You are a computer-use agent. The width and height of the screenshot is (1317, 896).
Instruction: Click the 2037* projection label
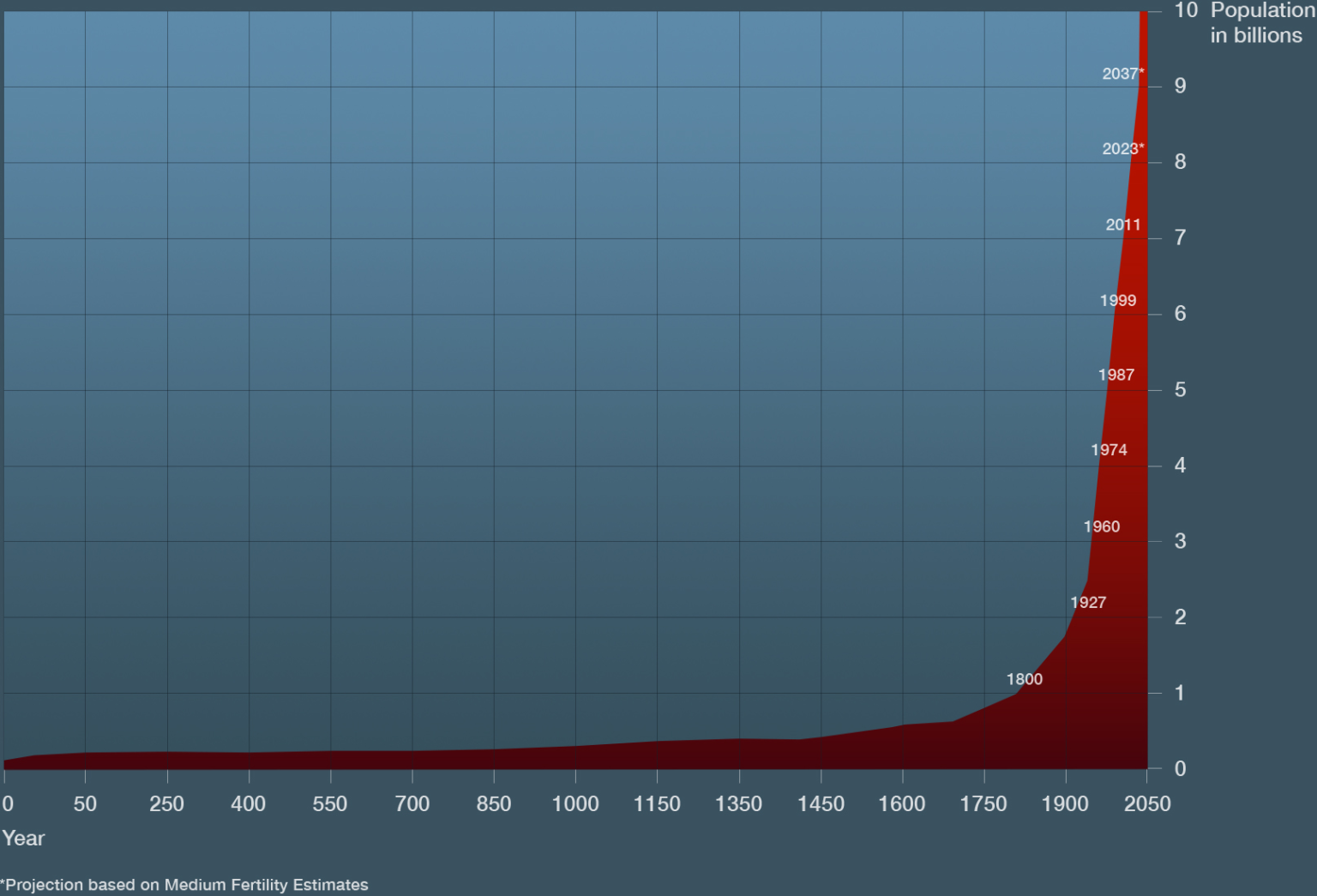[1122, 74]
